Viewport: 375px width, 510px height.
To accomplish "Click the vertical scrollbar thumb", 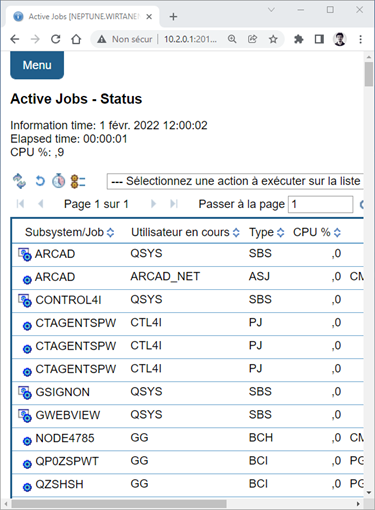I will (x=369, y=74).
